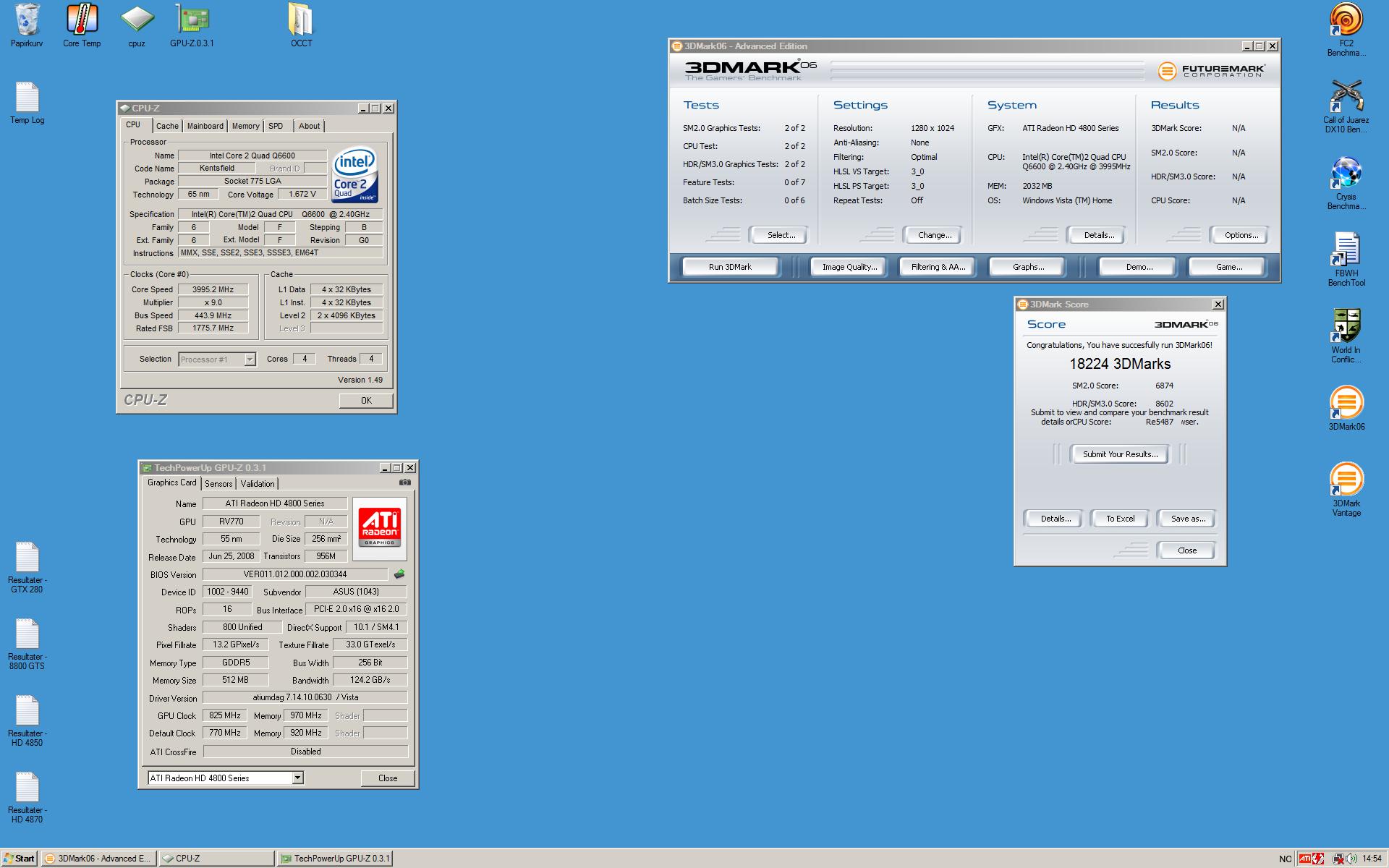Viewport: 1389px width, 868px height.
Task: Click the Game button in 3DMark06
Action: pos(1228,267)
